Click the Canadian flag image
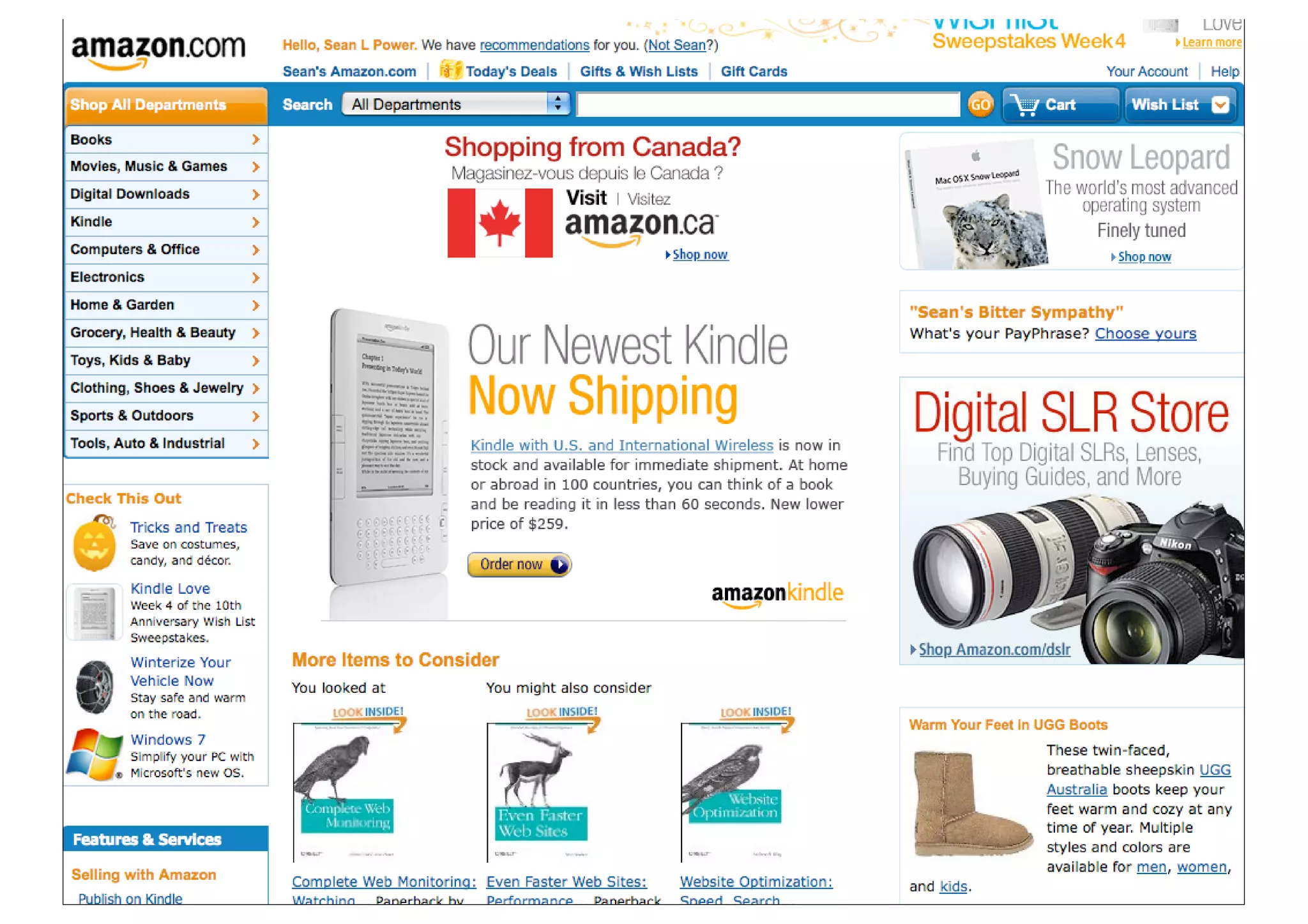This screenshot has height=924, width=1308. (x=499, y=223)
